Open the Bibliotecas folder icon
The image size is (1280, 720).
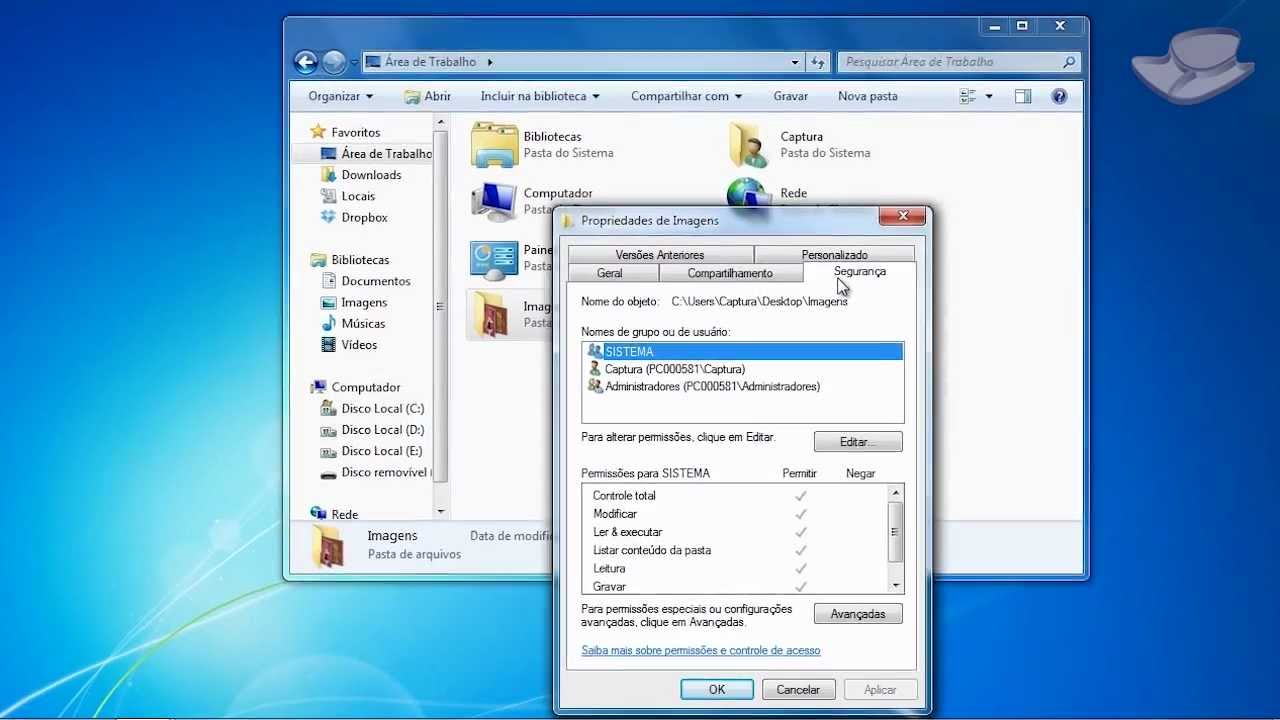[494, 145]
